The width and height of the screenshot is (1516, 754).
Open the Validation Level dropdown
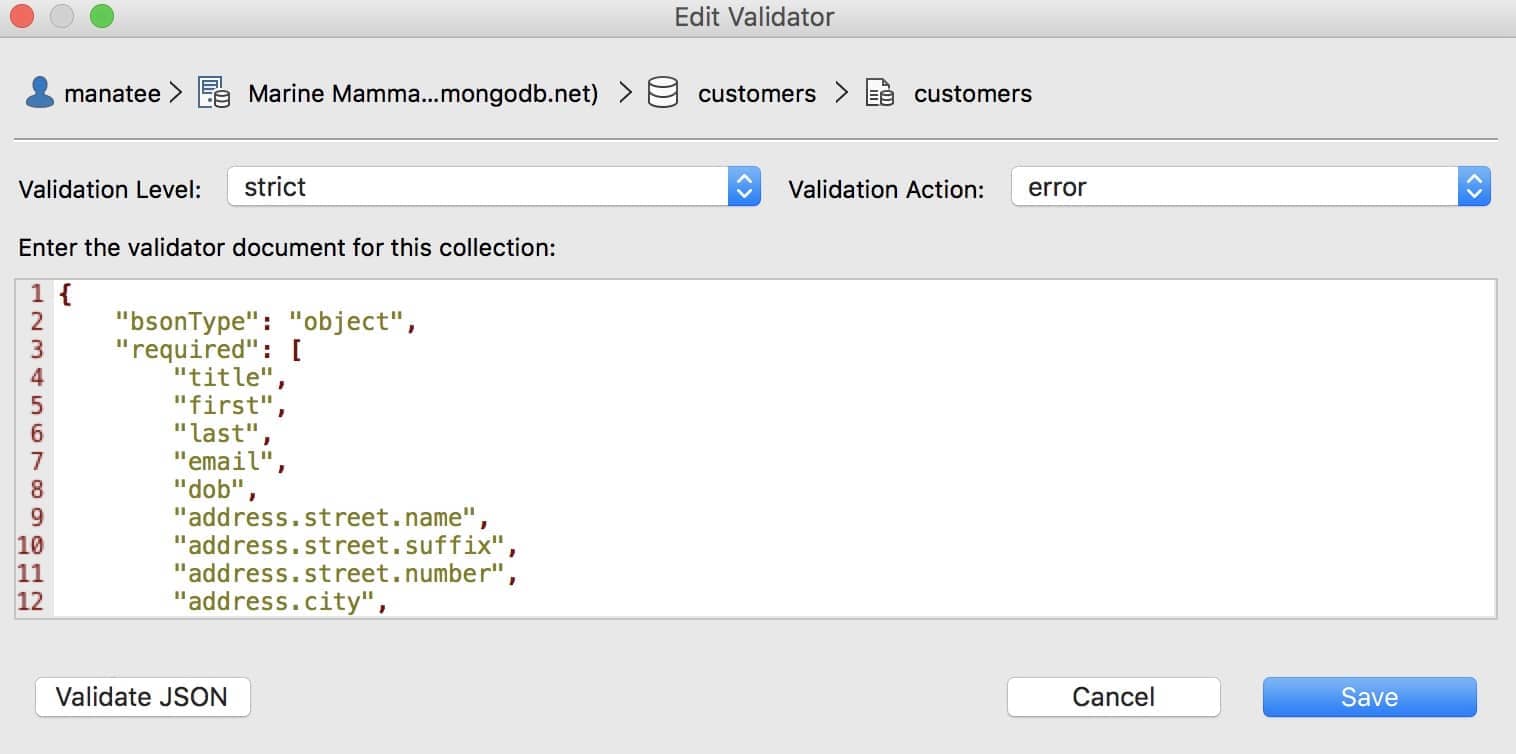pyautogui.click(x=494, y=187)
